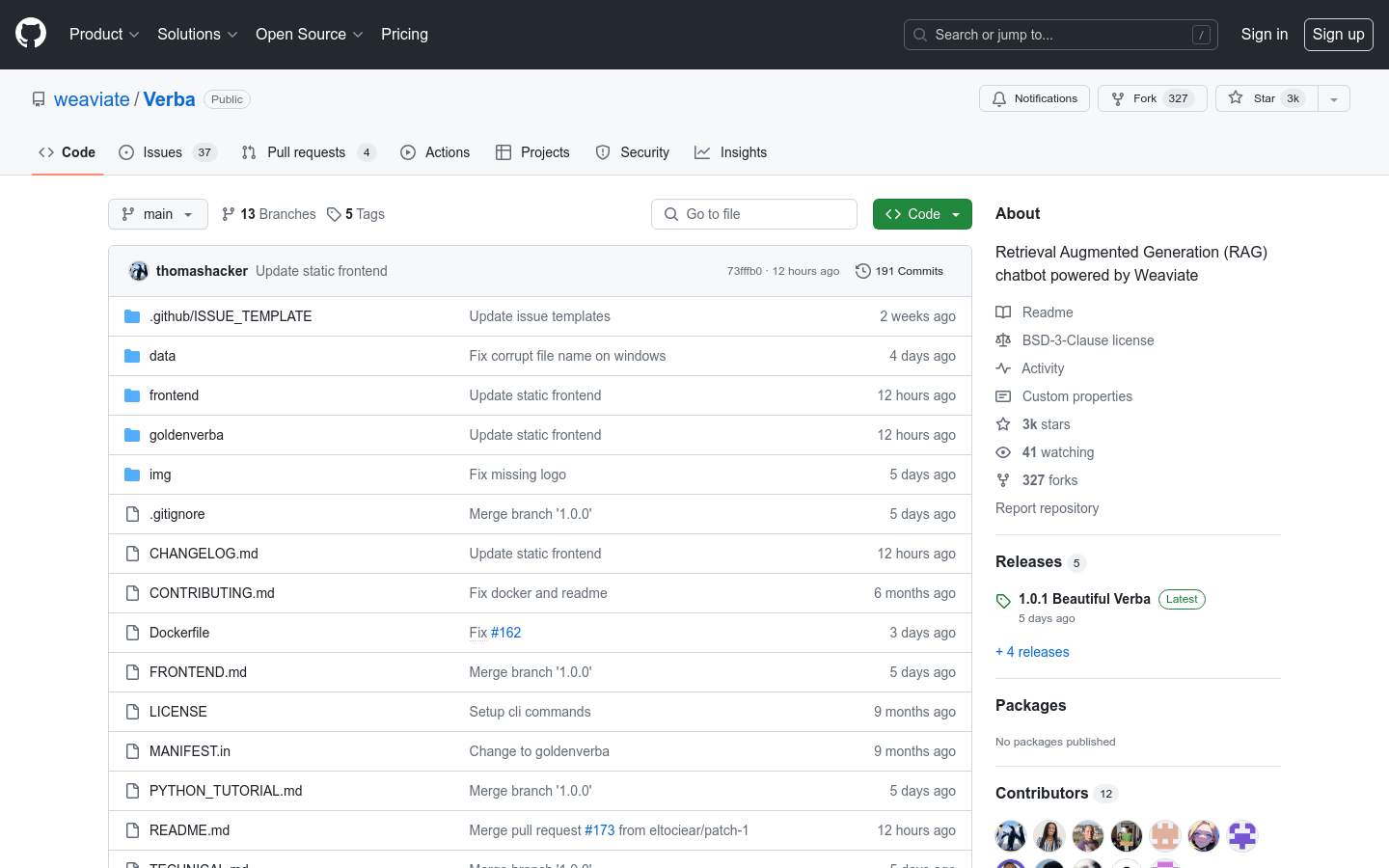1389x868 pixels.
Task: View the 5 Tags link
Action: click(x=356, y=214)
